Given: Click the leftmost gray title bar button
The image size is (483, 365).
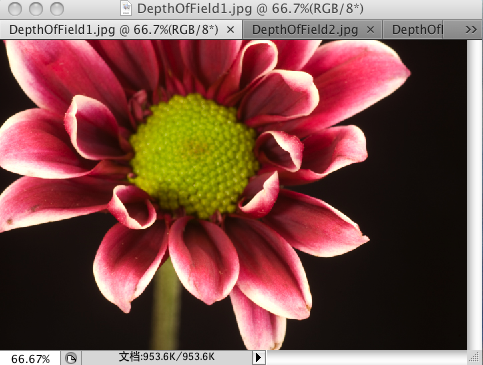Looking at the screenshot, I should 15,9.
